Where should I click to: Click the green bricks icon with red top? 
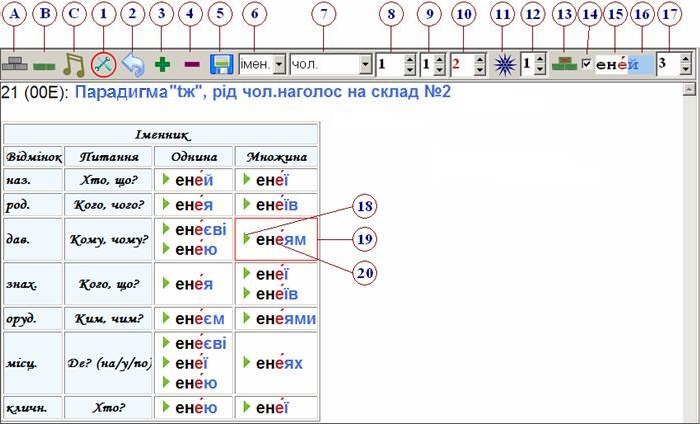[x=564, y=65]
